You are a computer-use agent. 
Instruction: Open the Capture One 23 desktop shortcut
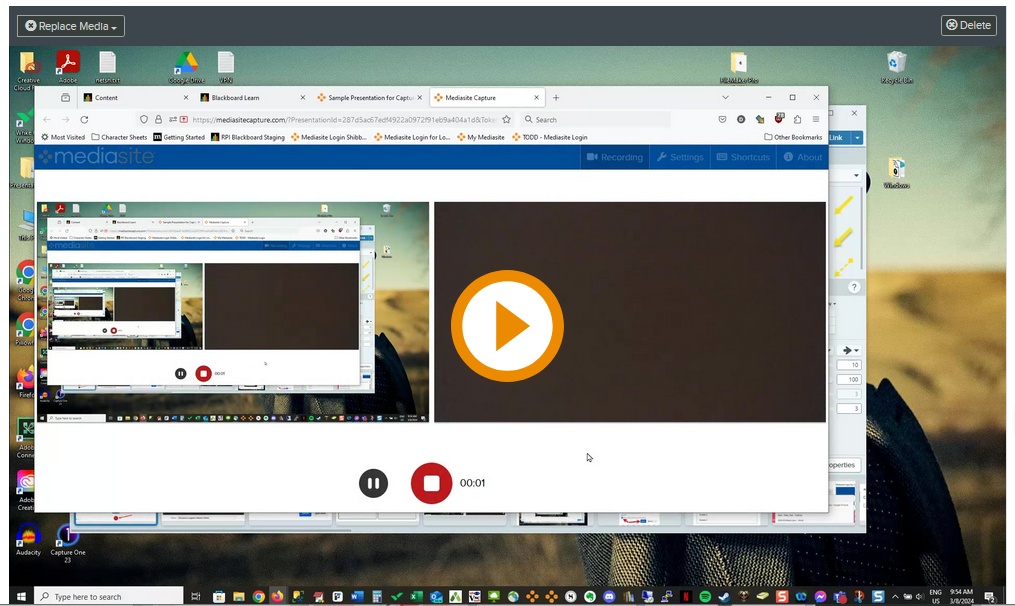(67, 543)
